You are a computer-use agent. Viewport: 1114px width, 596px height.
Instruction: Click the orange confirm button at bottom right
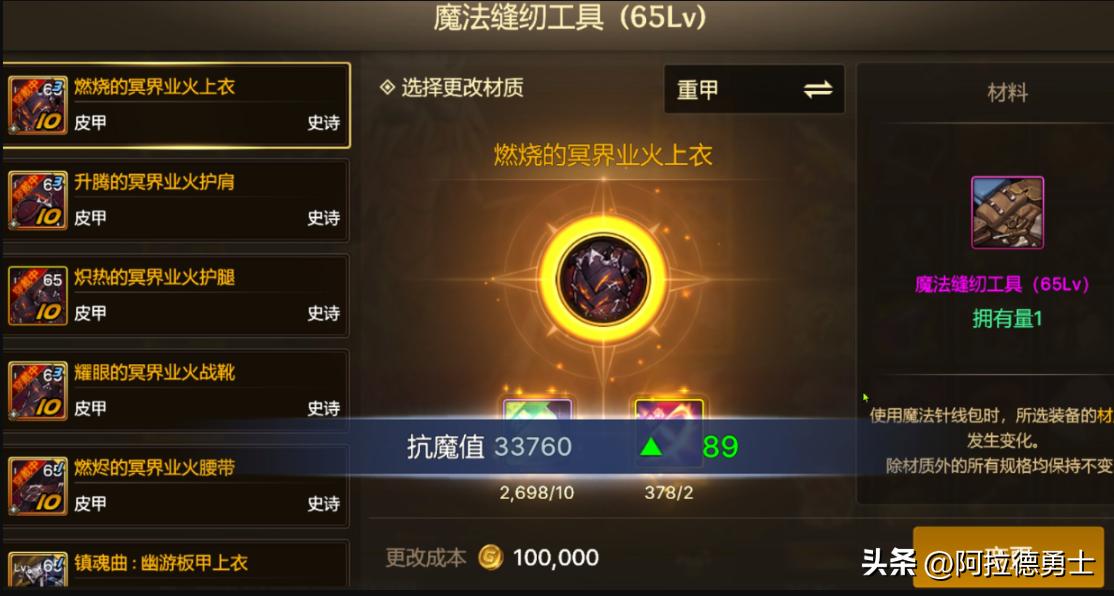(1008, 558)
